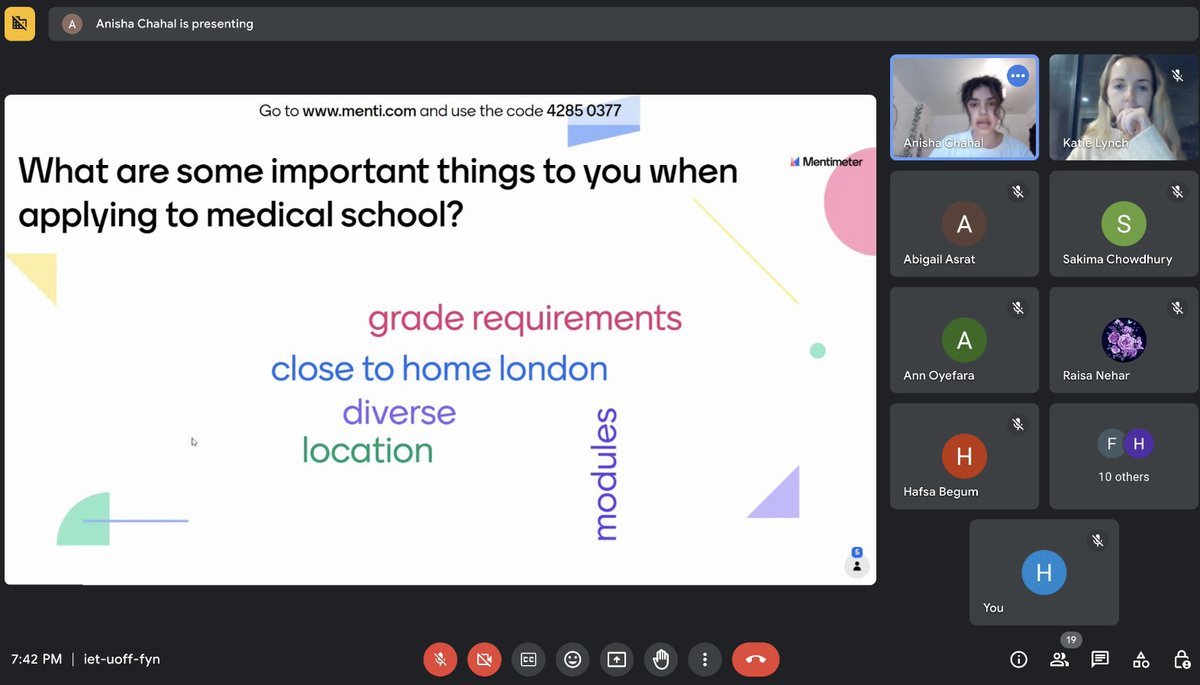Open meeting details info icon
Viewport: 1200px width, 685px height.
pos(1019,659)
